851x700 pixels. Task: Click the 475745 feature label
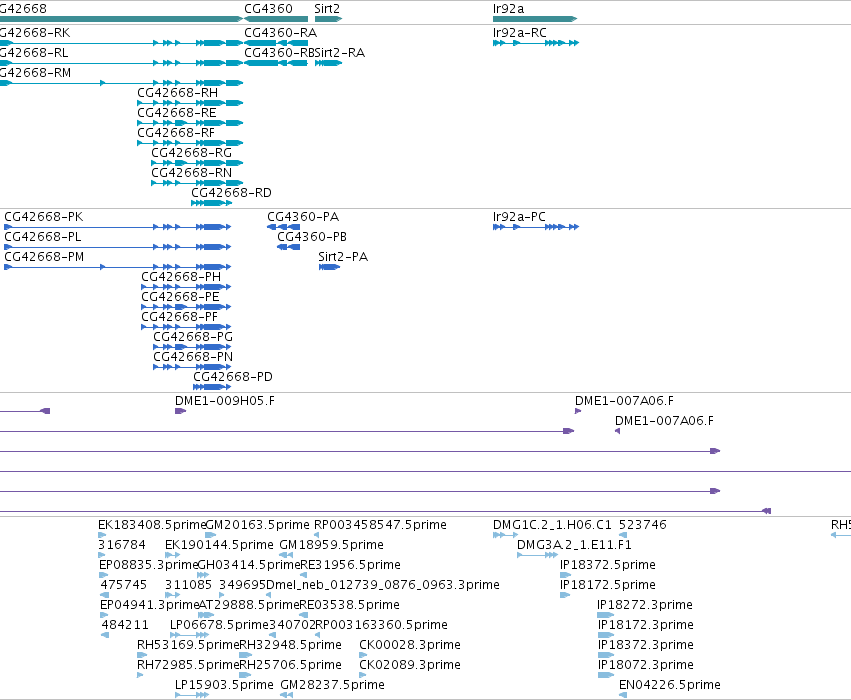pyautogui.click(x=124, y=586)
